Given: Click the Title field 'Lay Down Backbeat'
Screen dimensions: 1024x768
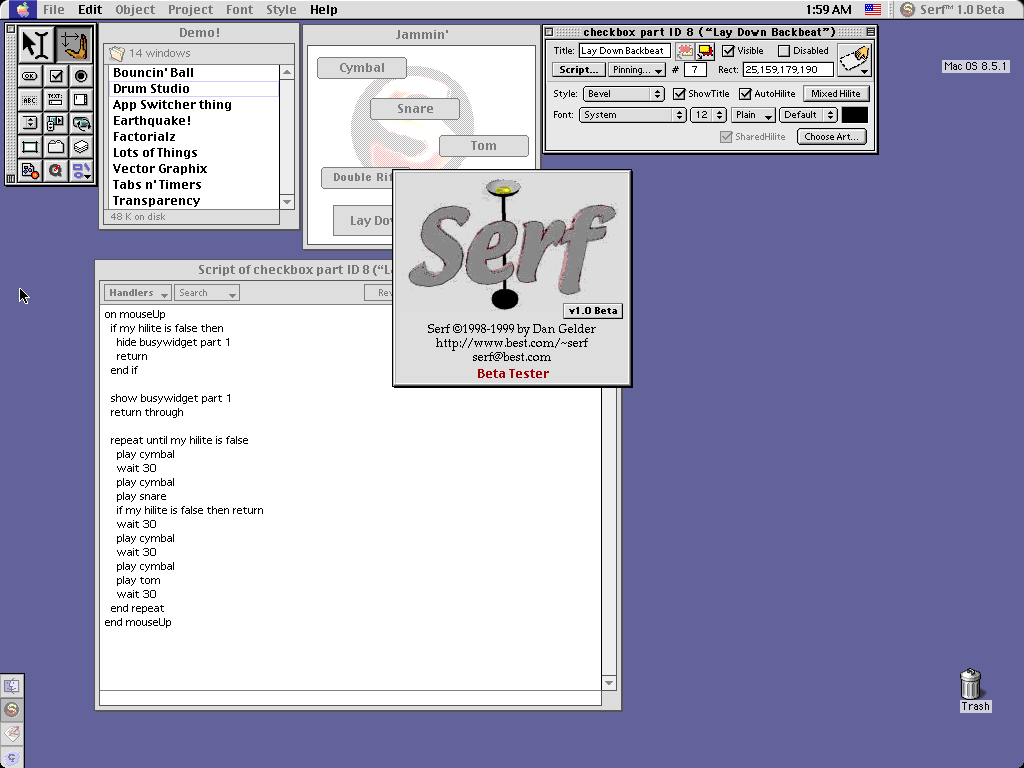Looking at the screenshot, I should tap(624, 51).
